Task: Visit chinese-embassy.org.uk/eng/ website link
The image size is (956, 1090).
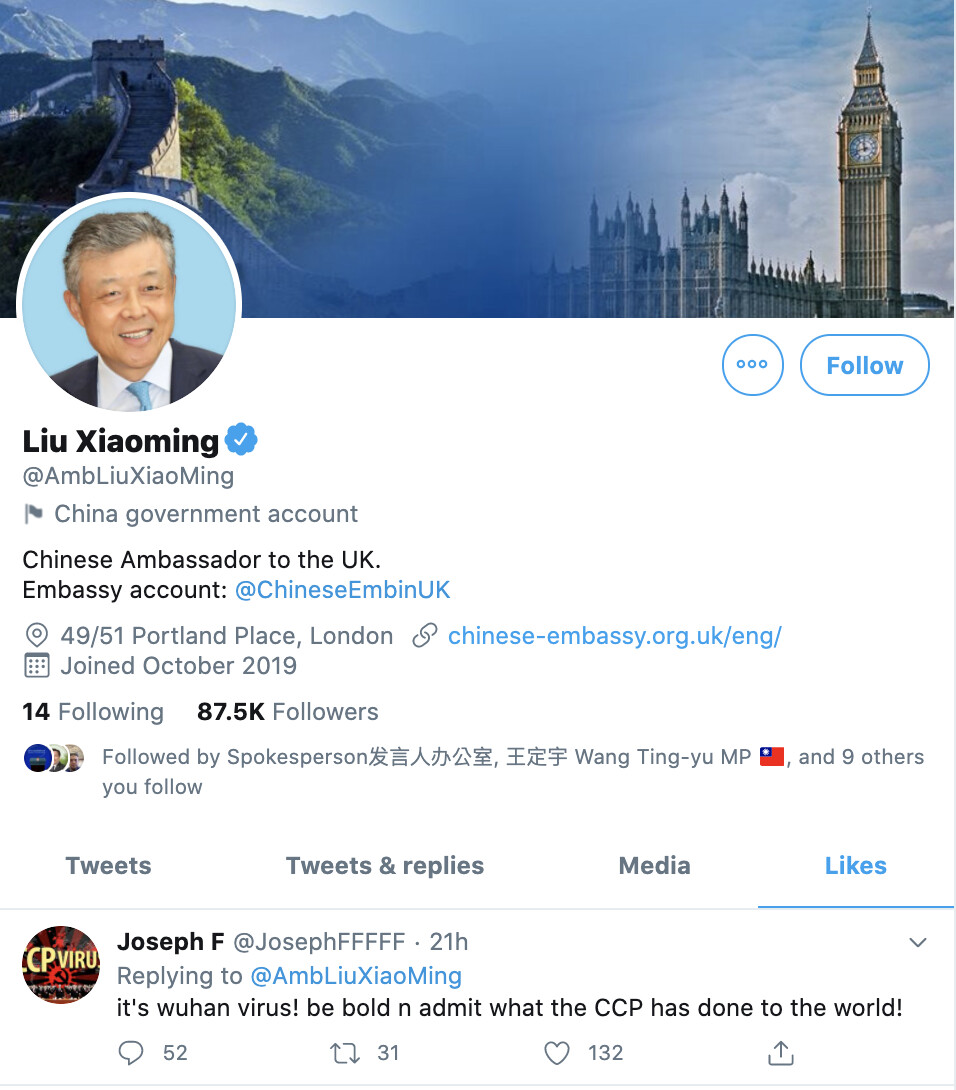Action: click(x=615, y=635)
